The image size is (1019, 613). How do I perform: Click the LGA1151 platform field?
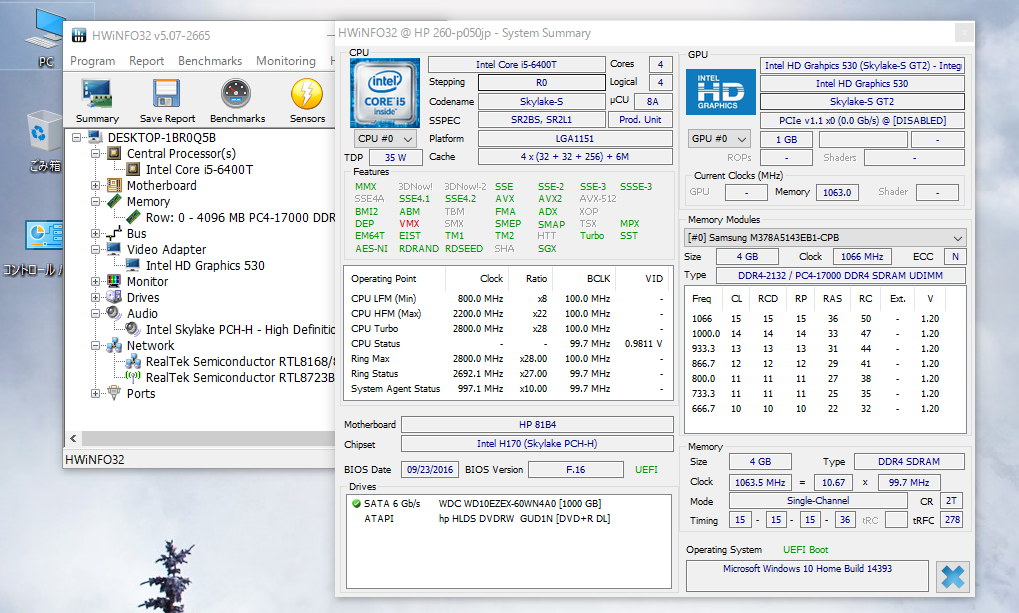(x=575, y=138)
